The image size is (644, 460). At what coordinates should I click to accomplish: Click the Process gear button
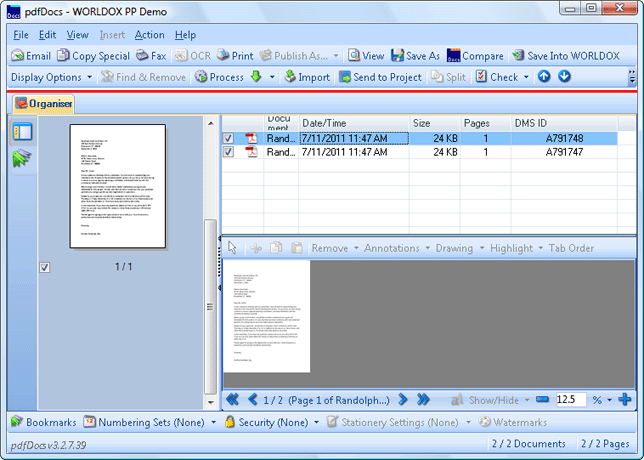[219, 77]
